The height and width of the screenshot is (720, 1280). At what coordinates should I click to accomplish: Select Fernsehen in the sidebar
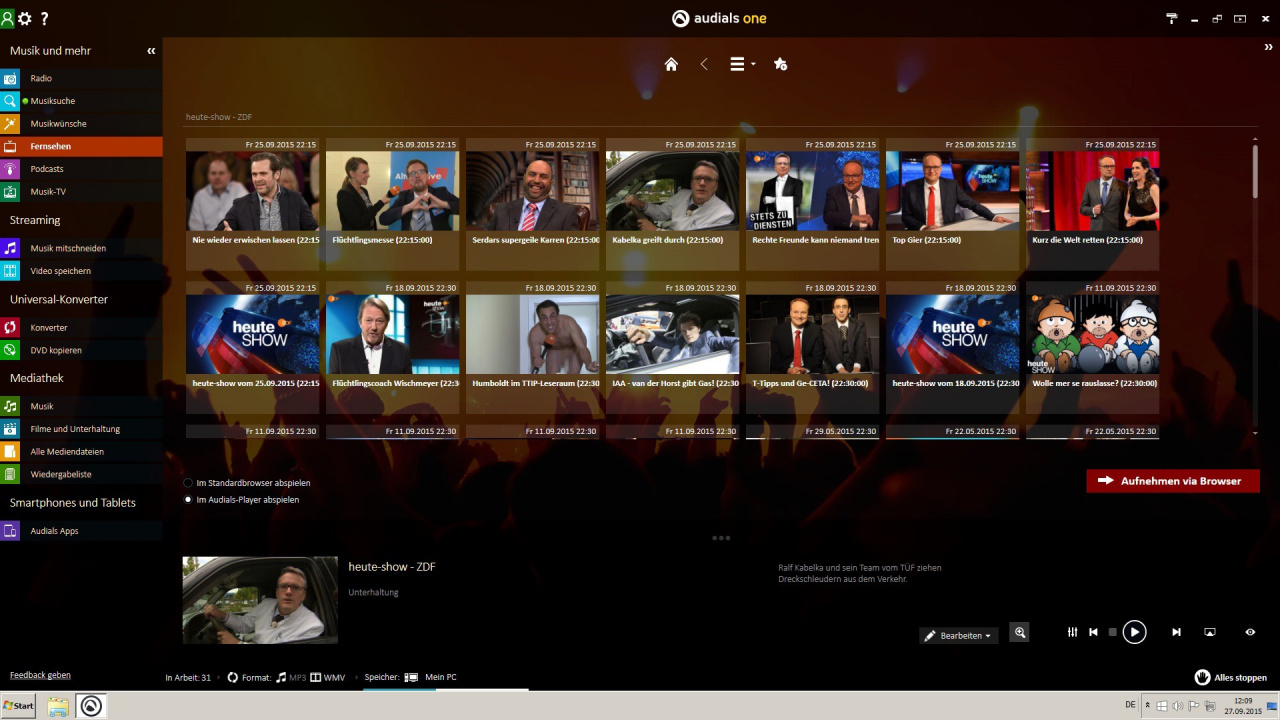81,146
